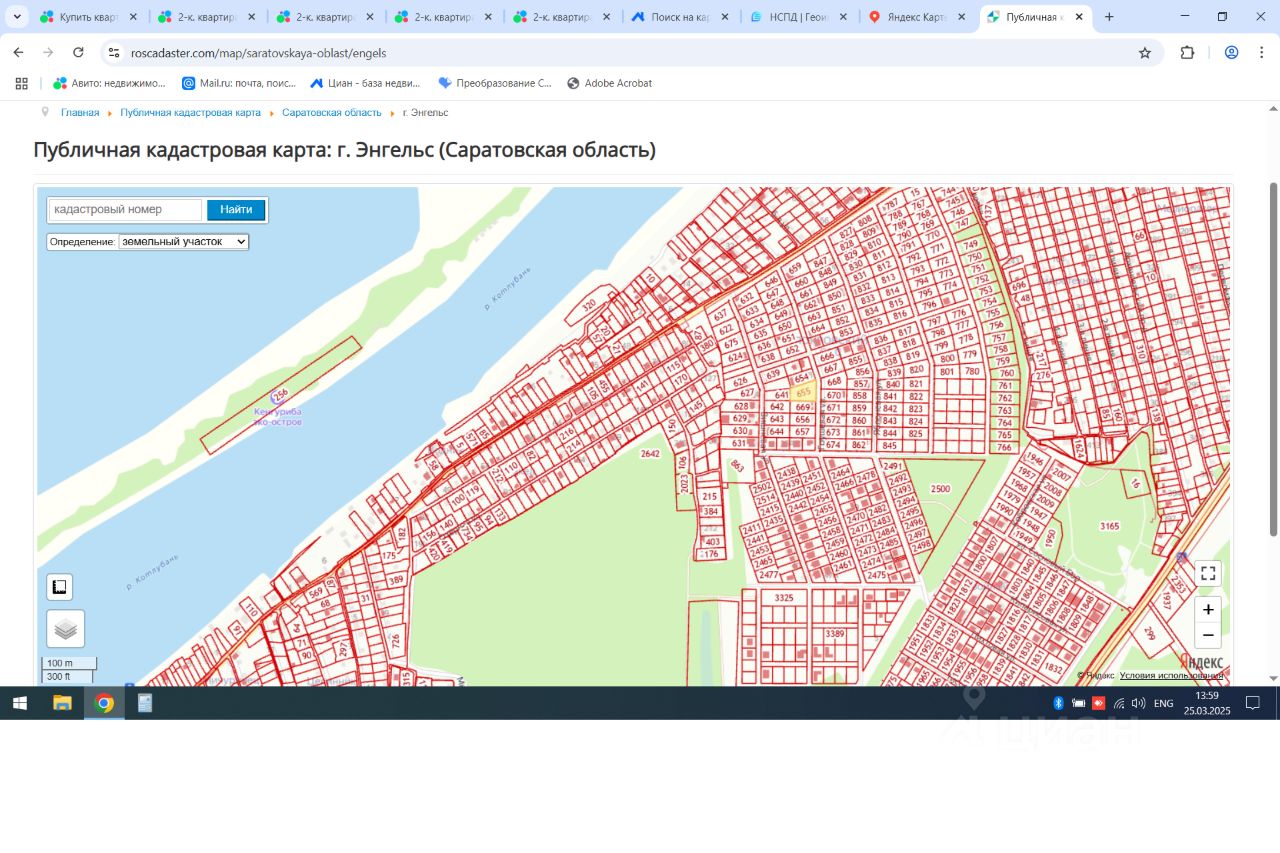Viewport: 1280px width, 853px height.
Task: Expand the 'земельный участок' dropdown
Action: point(183,242)
